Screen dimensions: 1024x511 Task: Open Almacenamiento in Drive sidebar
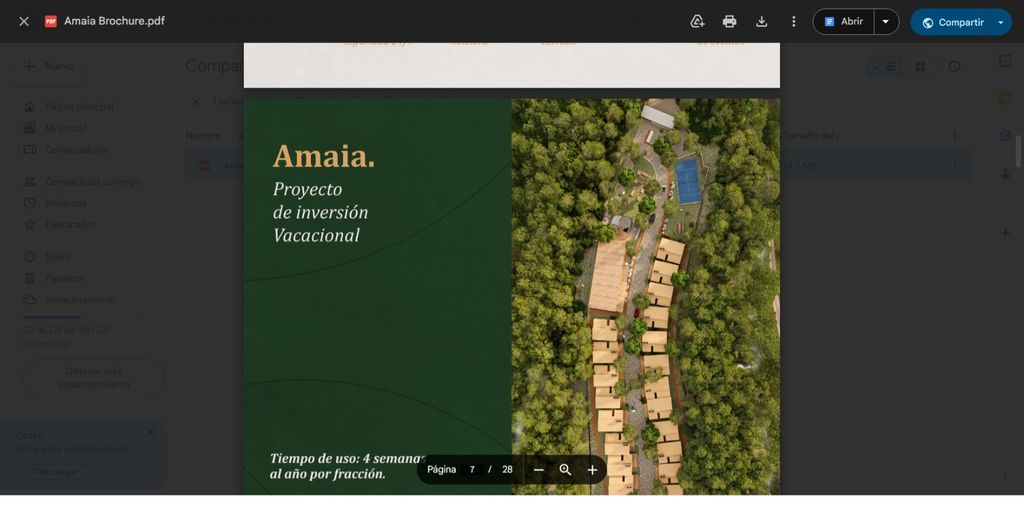pos(80,300)
